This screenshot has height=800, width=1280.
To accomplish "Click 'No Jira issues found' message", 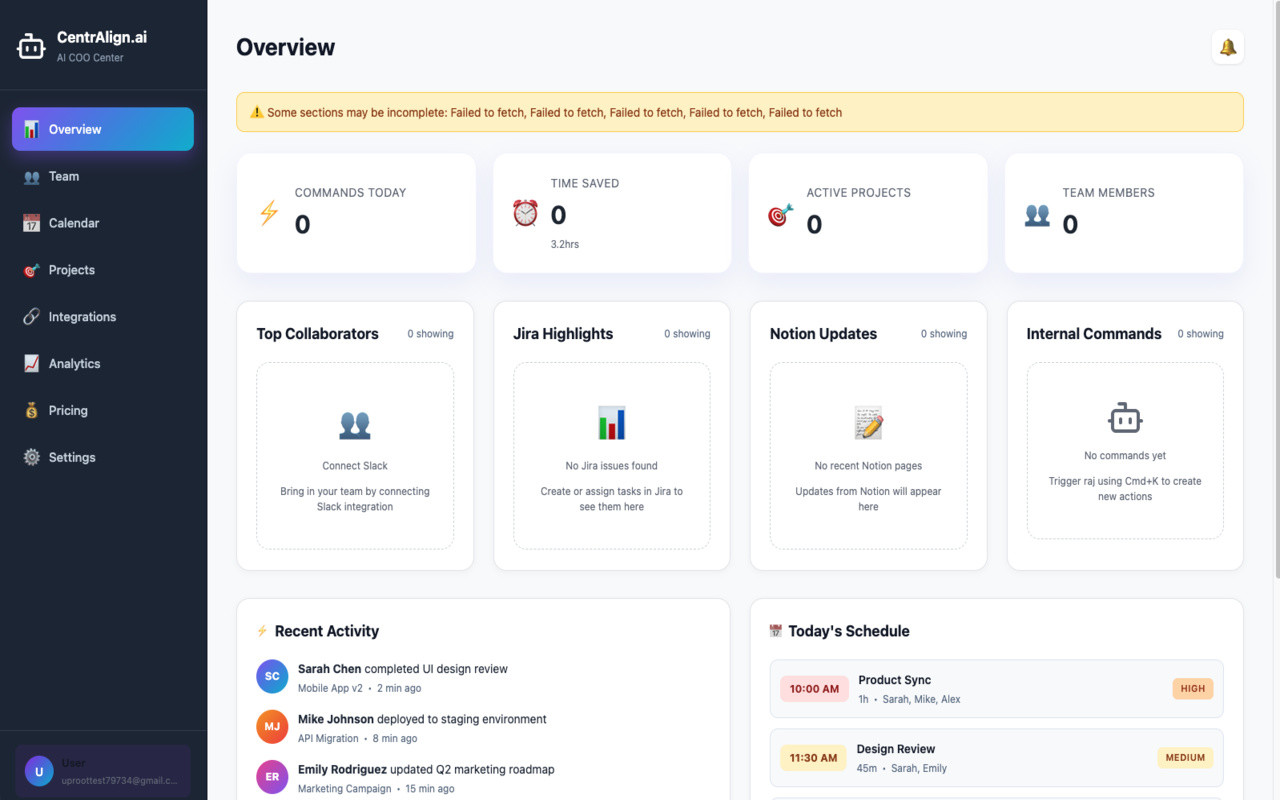I will [612, 466].
